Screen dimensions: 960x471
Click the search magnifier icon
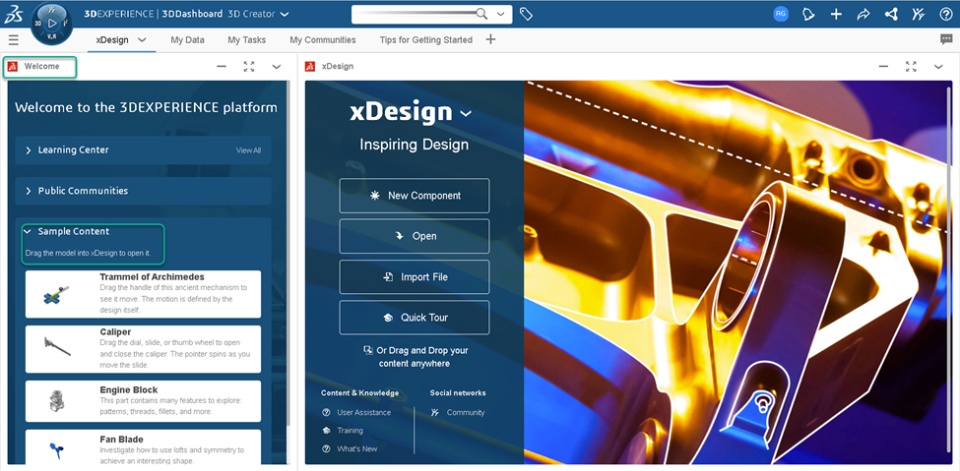(482, 14)
